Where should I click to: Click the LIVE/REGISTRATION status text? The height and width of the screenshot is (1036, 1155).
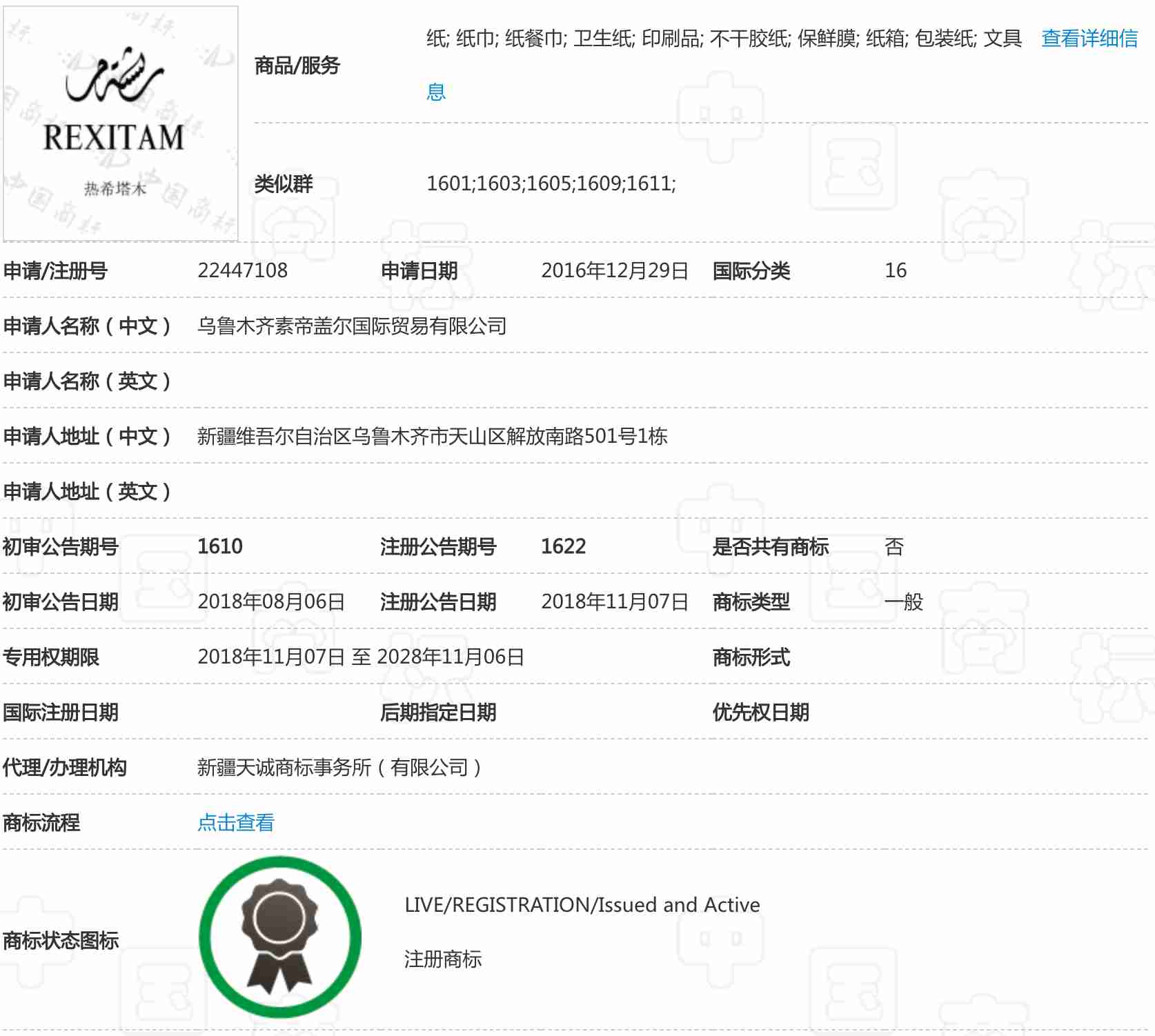click(x=582, y=905)
